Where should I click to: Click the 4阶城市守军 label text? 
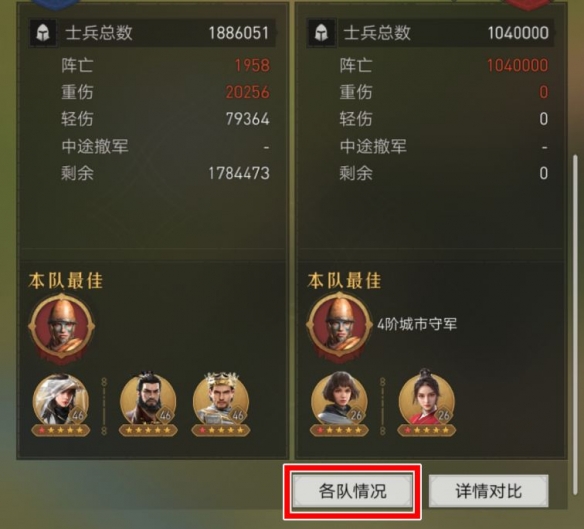417,324
